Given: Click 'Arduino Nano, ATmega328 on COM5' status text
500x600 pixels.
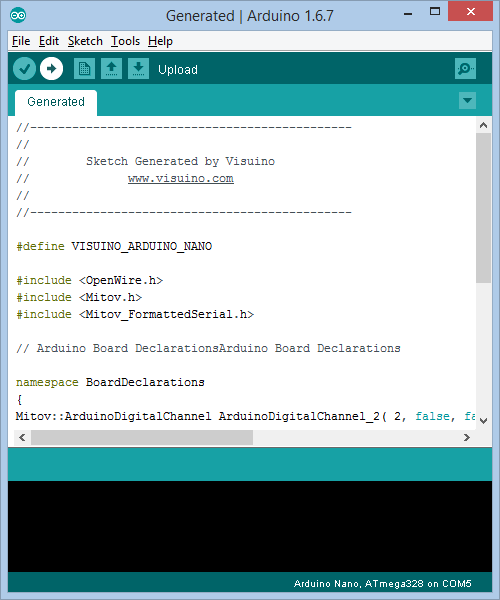Looking at the screenshot, I should tap(383, 584).
